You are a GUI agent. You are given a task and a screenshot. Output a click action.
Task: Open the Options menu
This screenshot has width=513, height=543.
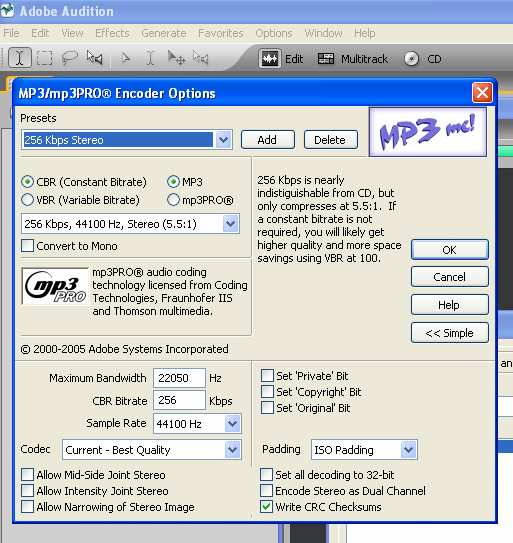tap(274, 33)
